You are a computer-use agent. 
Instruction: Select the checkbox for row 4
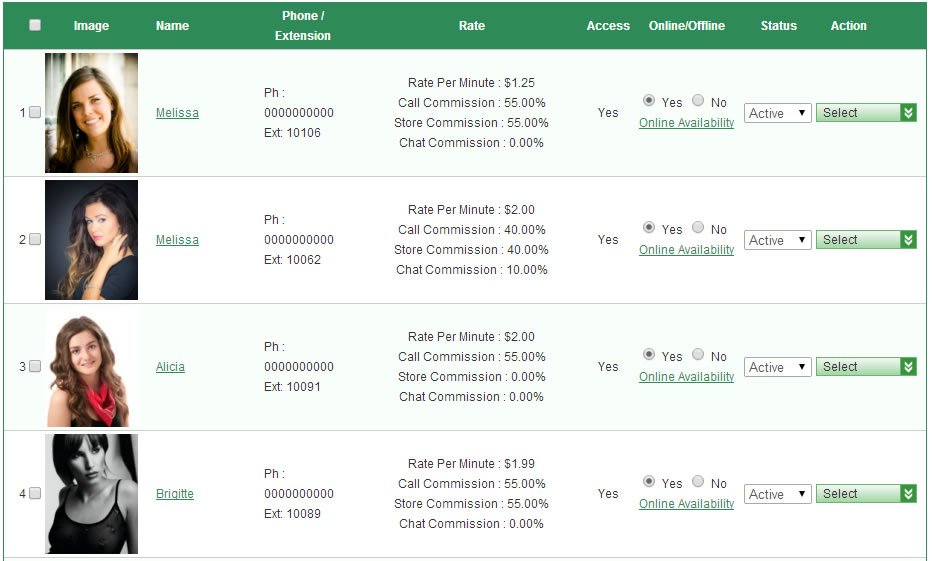[35, 494]
